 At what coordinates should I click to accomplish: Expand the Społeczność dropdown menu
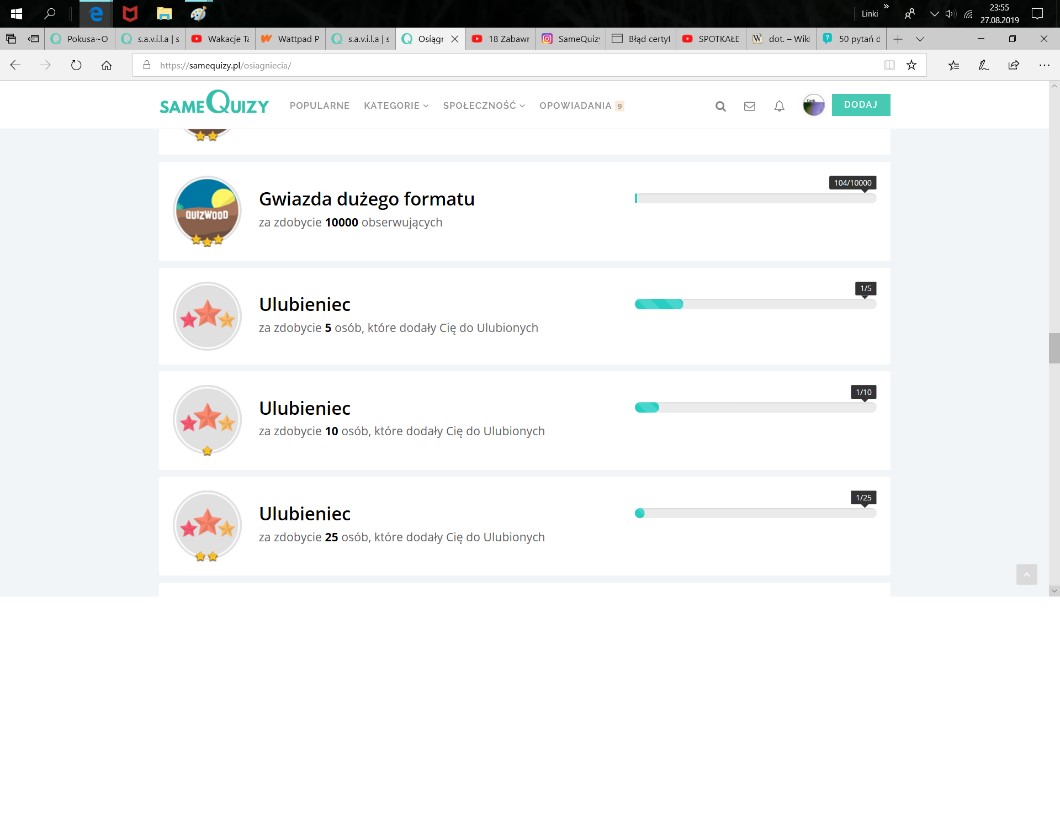click(x=484, y=106)
